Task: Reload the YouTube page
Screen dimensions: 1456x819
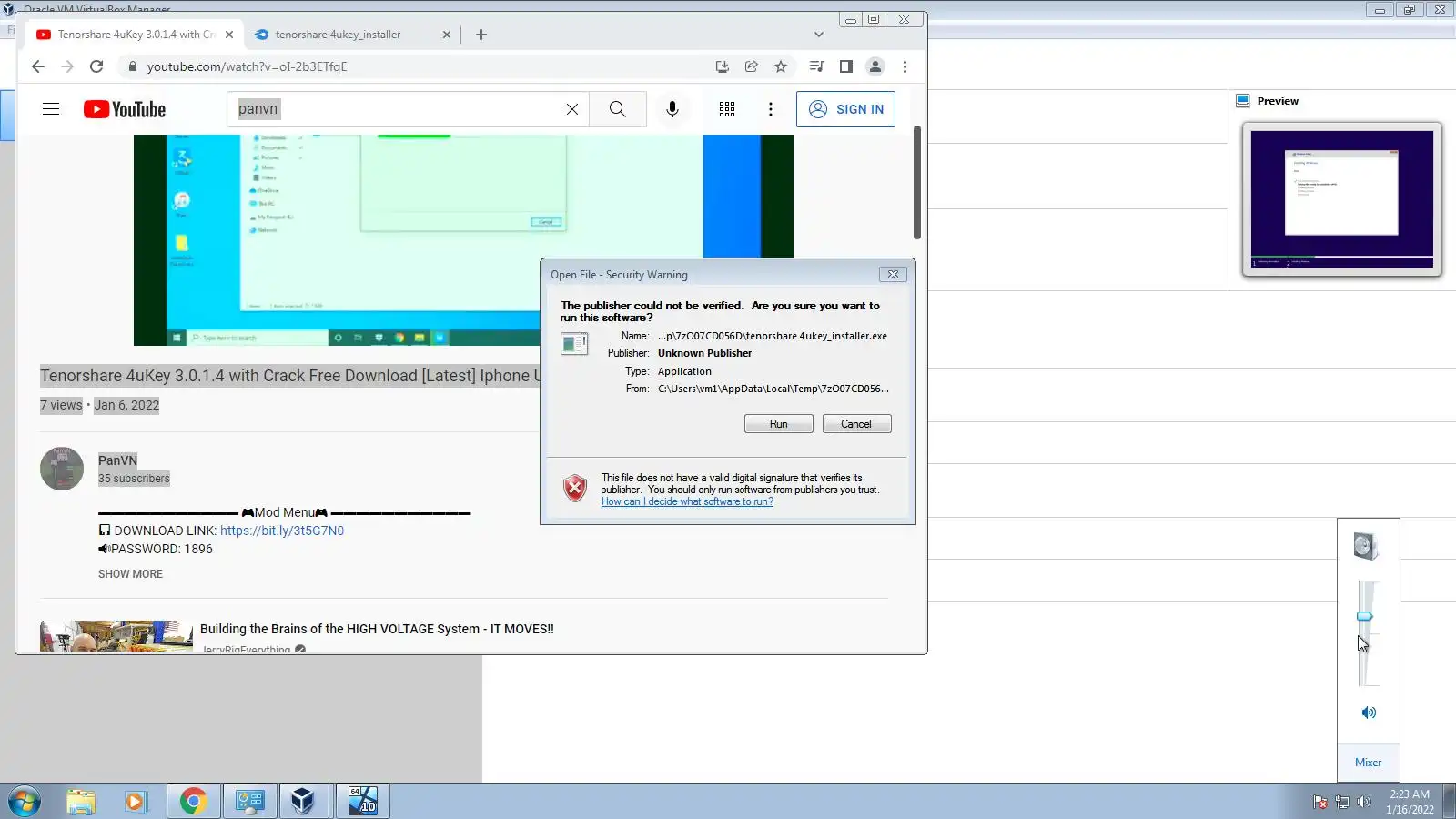Action: pyautogui.click(x=96, y=66)
